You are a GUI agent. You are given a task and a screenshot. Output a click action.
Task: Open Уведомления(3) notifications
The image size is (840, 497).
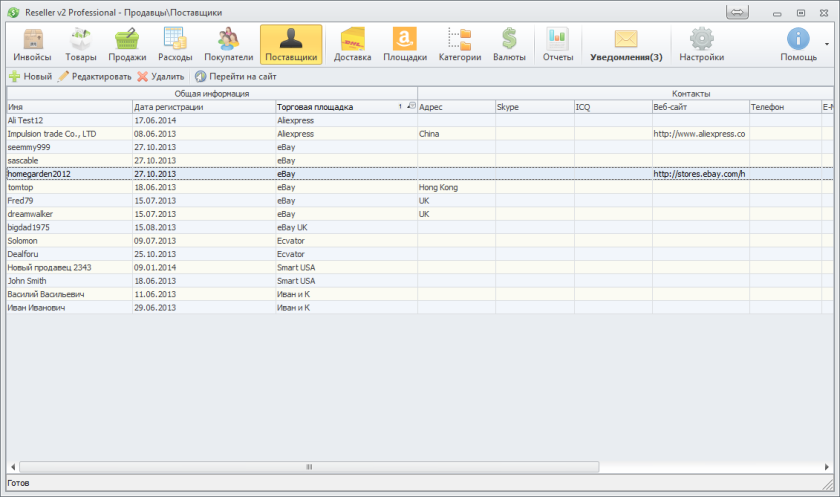[x=626, y=45]
